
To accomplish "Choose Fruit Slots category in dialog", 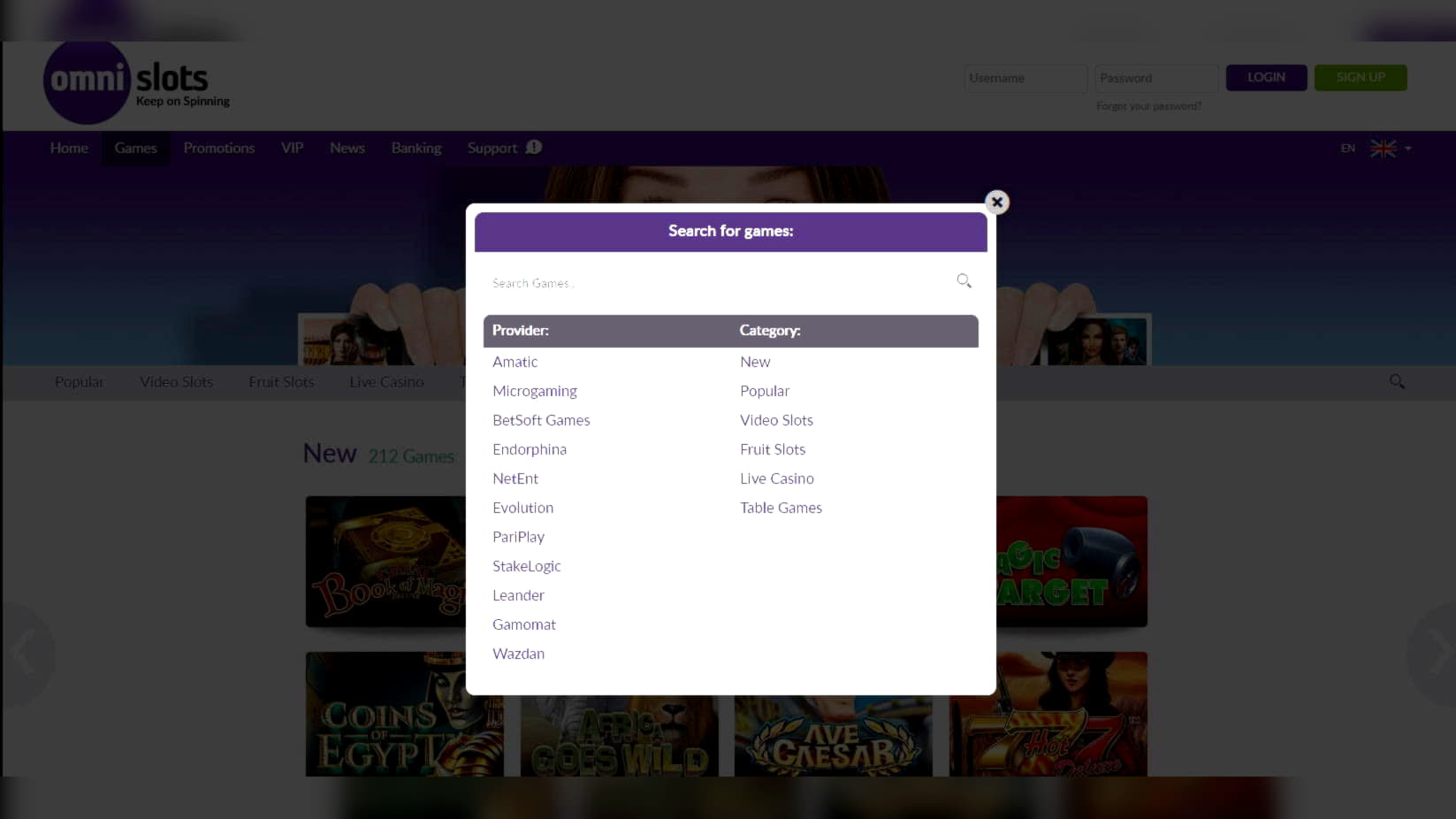I will [x=773, y=449].
